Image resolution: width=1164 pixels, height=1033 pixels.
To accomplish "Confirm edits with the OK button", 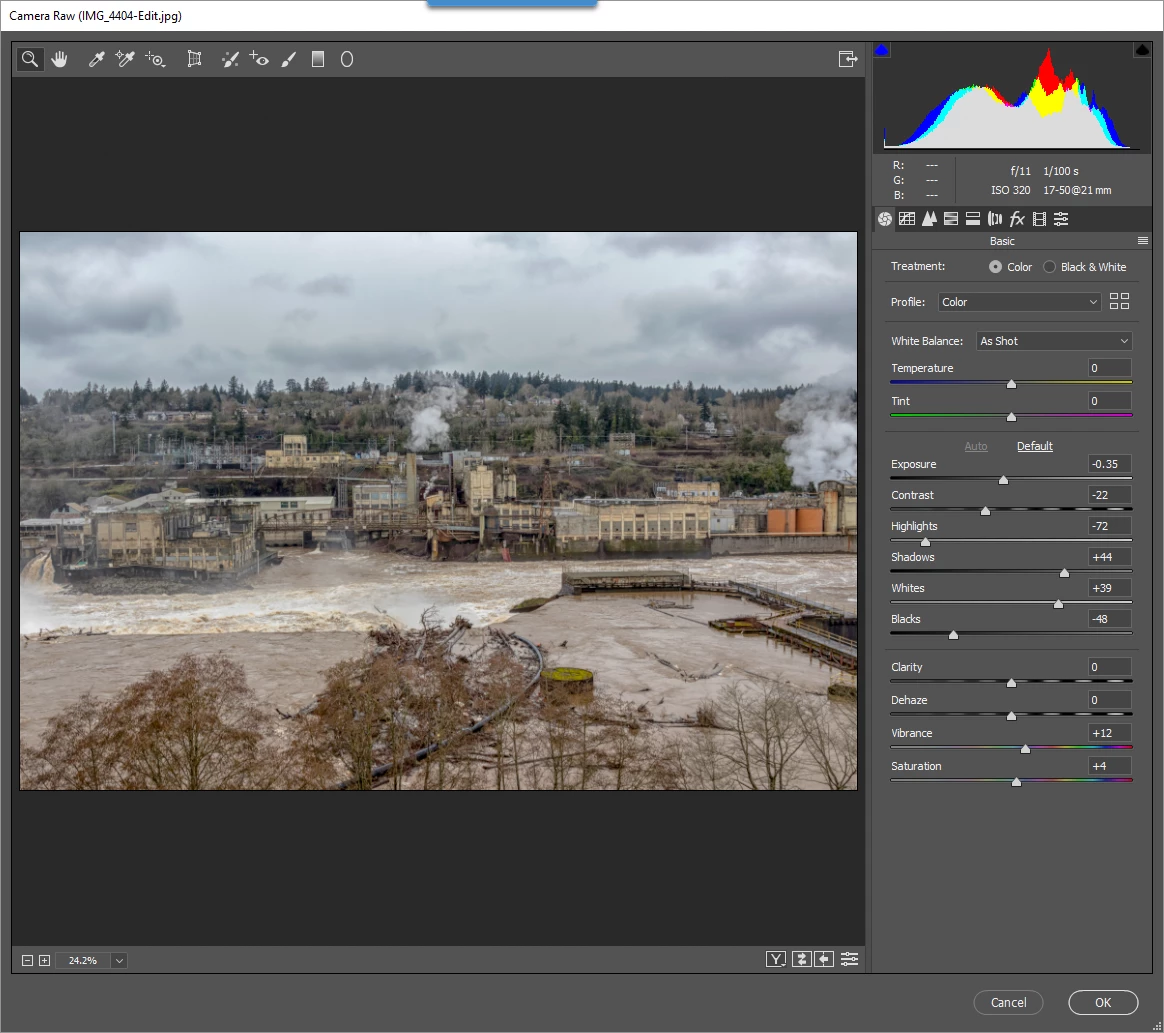I will pyautogui.click(x=1102, y=1003).
